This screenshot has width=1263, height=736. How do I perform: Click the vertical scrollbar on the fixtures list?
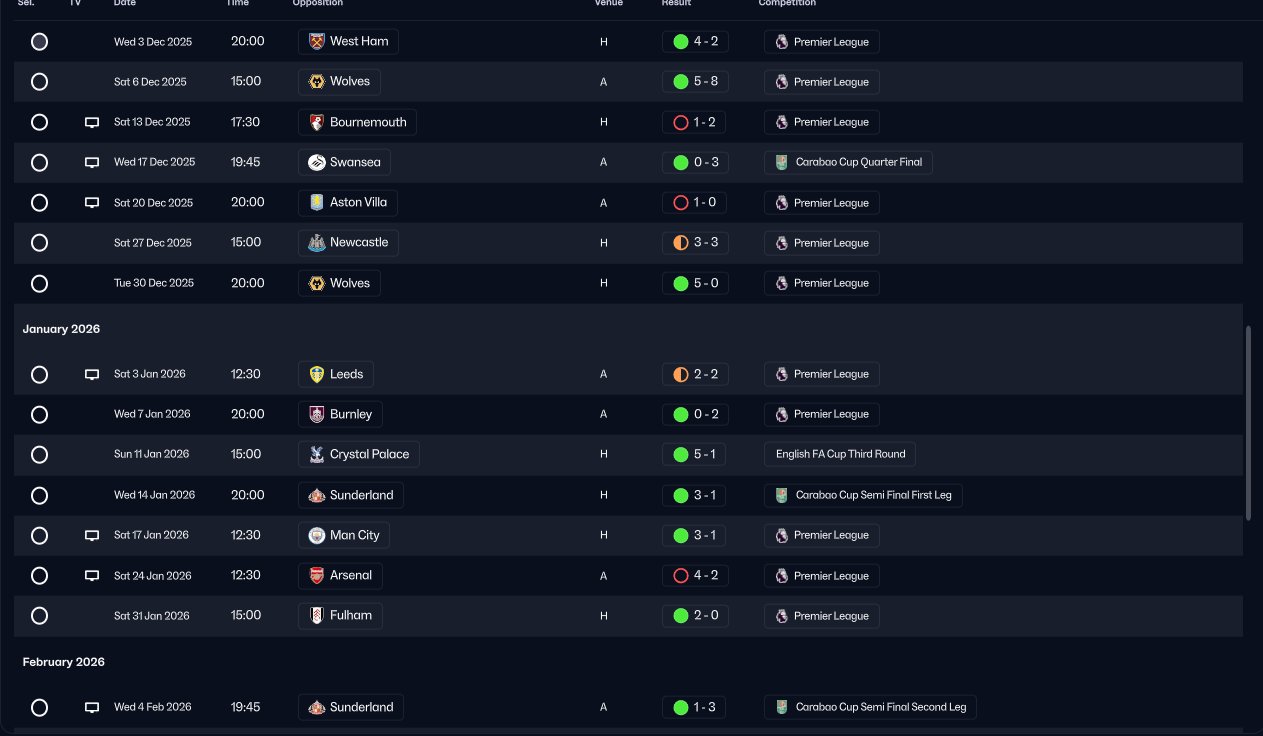coord(1248,422)
